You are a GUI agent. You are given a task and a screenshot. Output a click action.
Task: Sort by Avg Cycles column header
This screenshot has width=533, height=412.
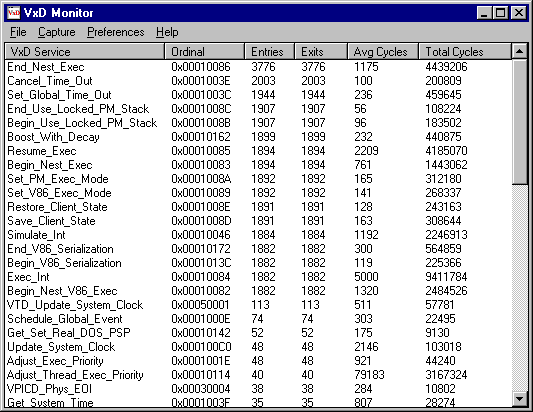(383, 52)
